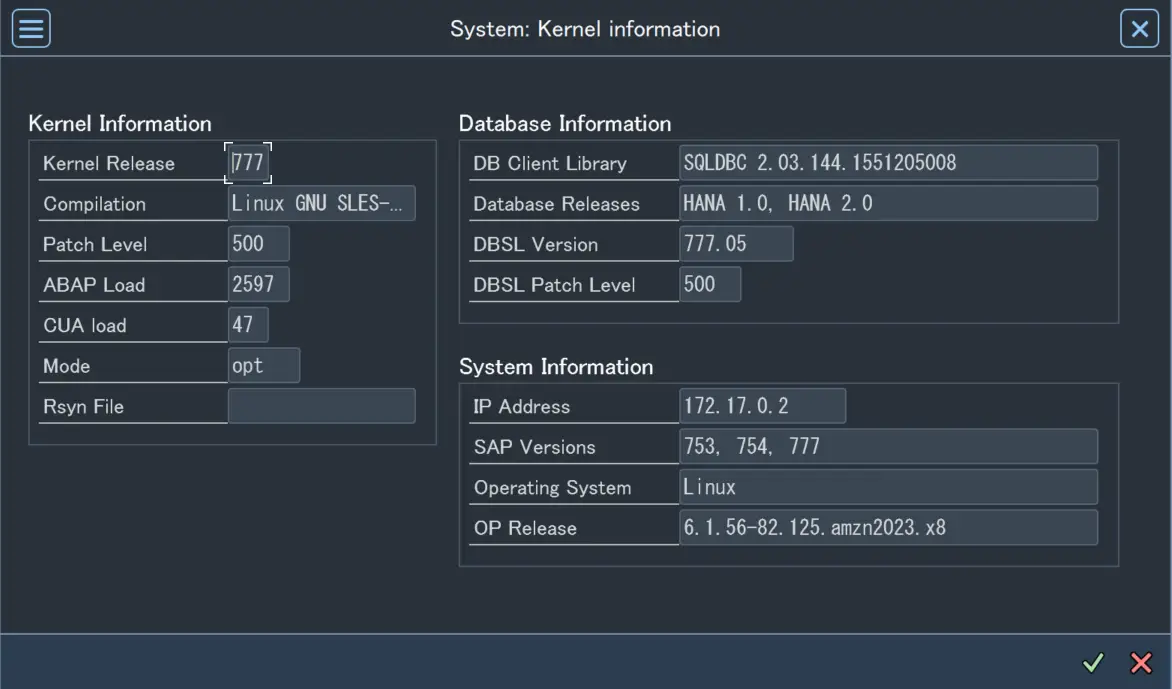This screenshot has height=689, width=1172.
Task: Click the CUA load label
Action: point(84,326)
